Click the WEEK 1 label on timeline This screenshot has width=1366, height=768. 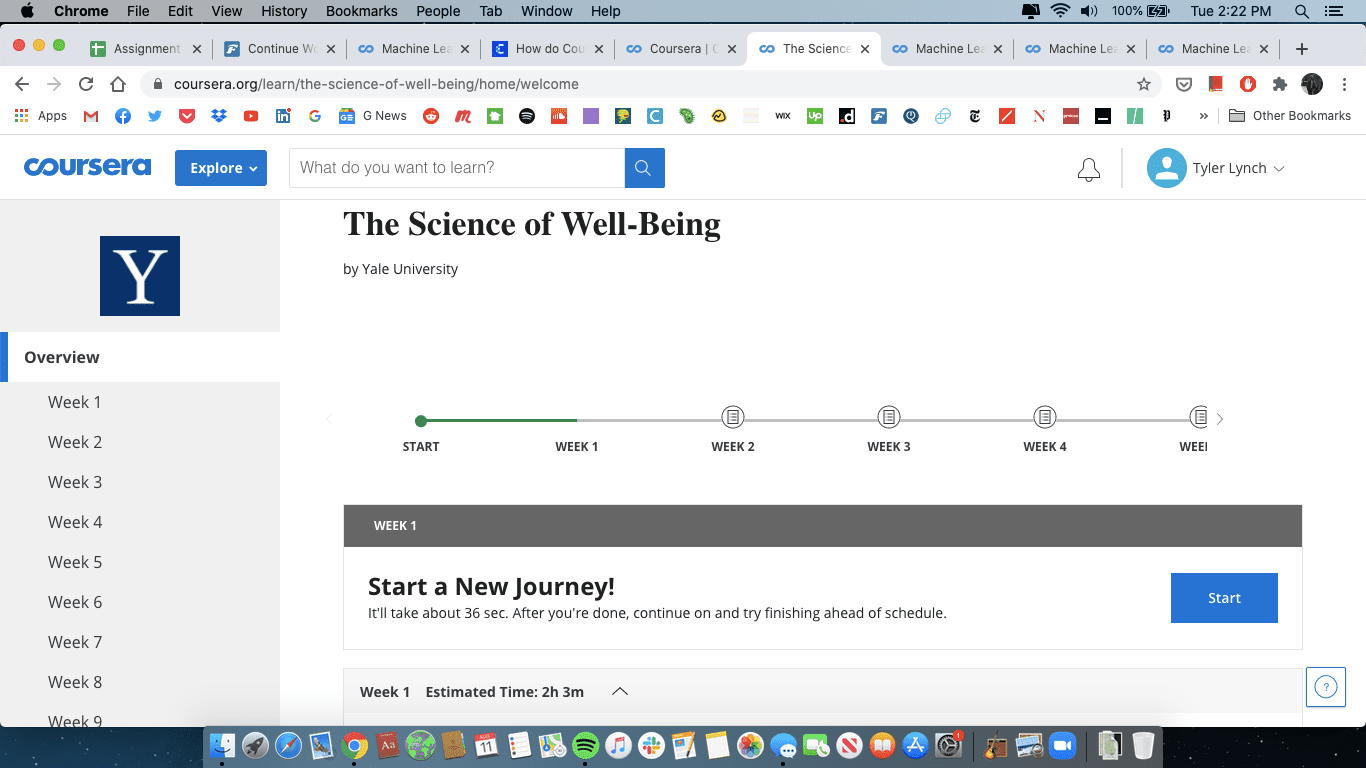coord(577,447)
